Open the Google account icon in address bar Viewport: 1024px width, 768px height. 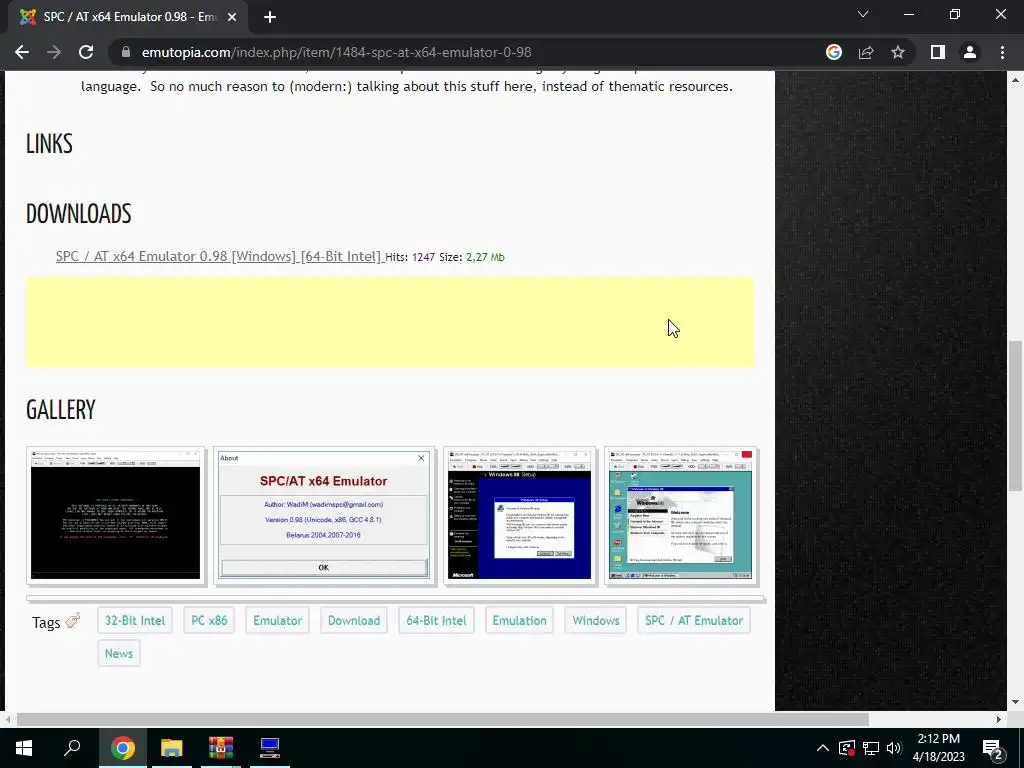[x=834, y=52]
